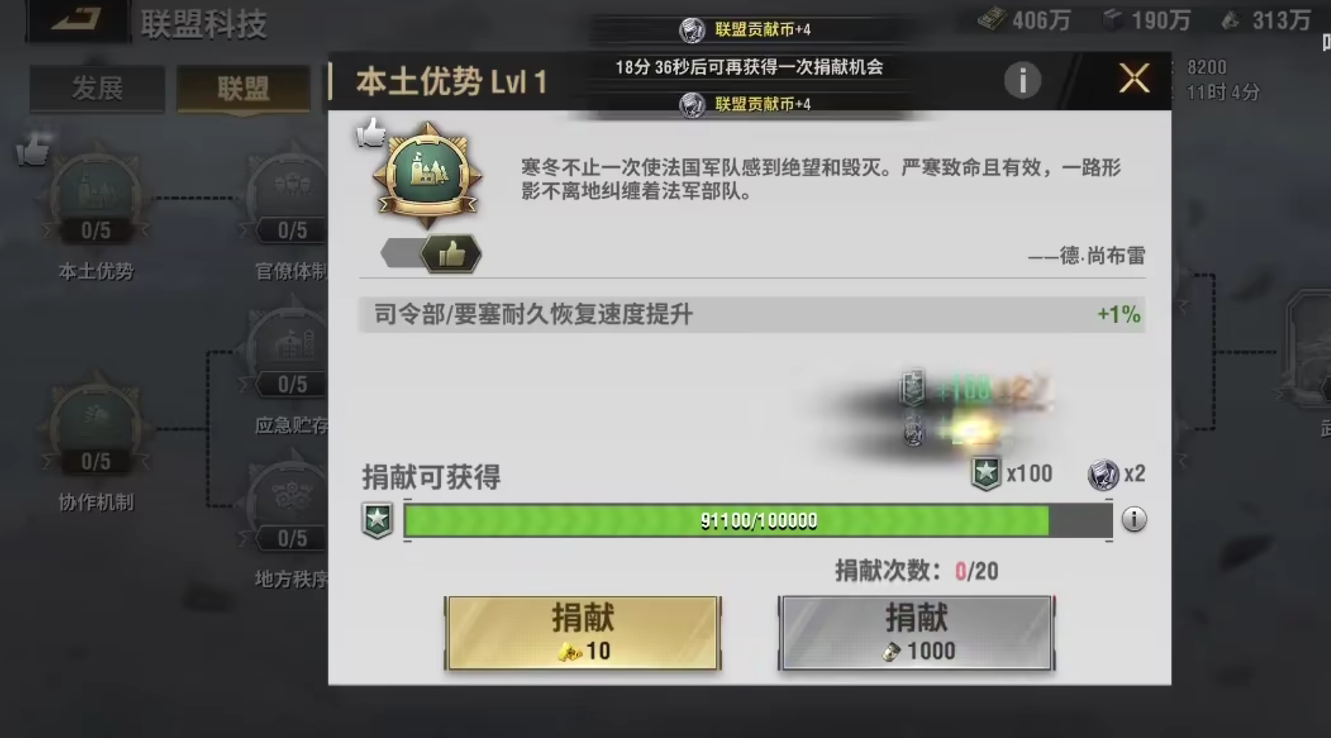The image size is (1331, 738).
Task: Click the 190万 steel resource counter
Action: tap(1146, 19)
